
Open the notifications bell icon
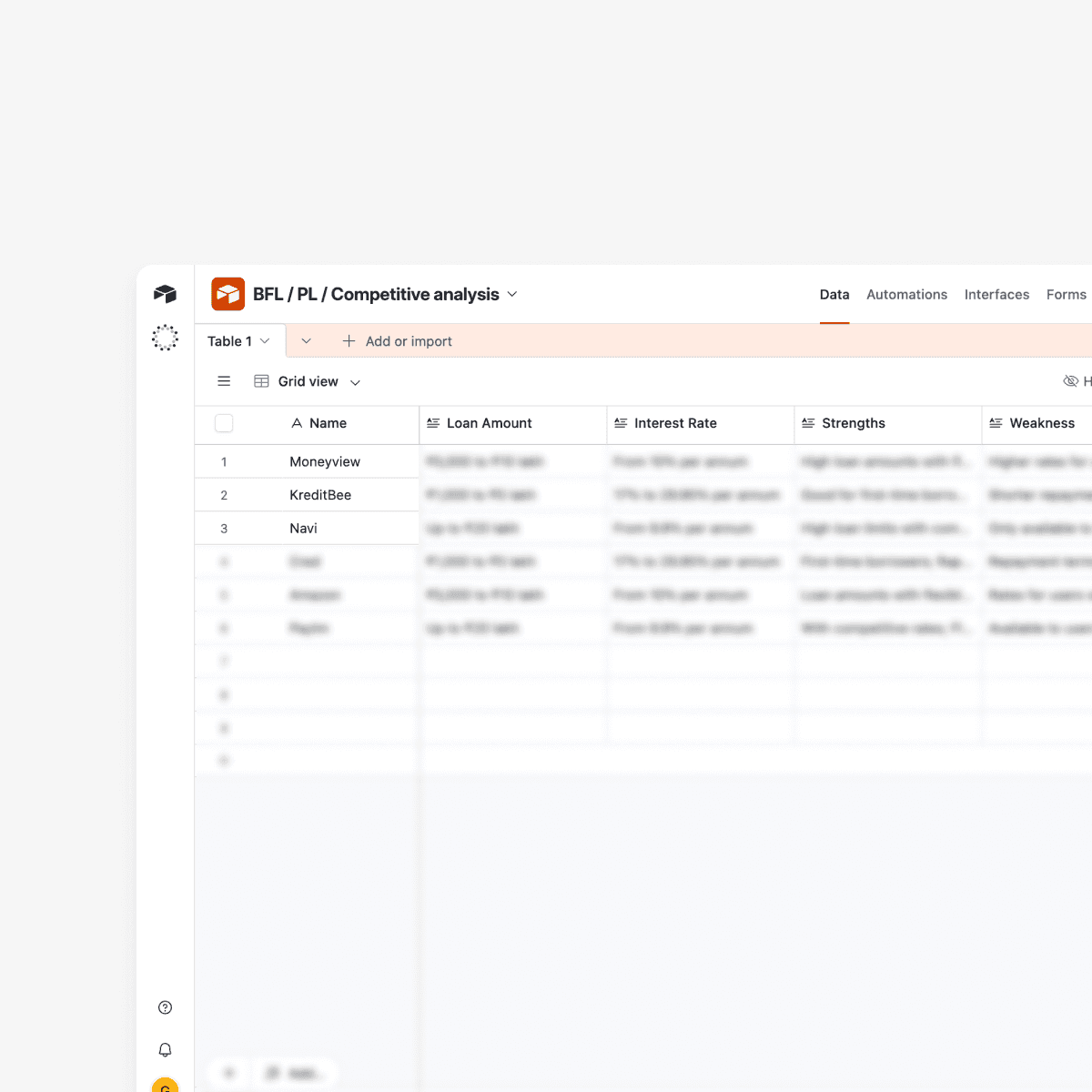(x=165, y=1049)
